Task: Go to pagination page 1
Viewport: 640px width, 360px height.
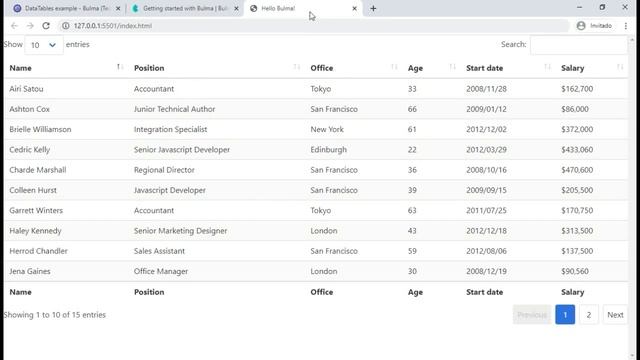Action: click(565, 315)
